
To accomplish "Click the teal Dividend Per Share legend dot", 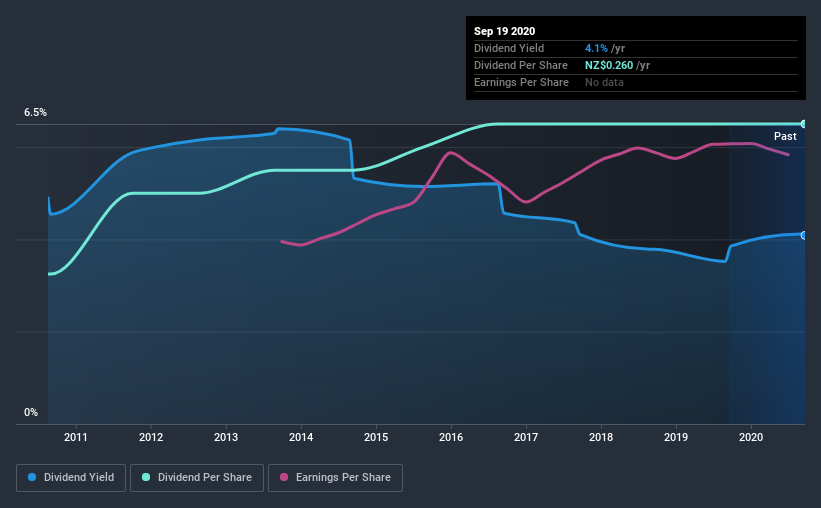I will 146,477.
